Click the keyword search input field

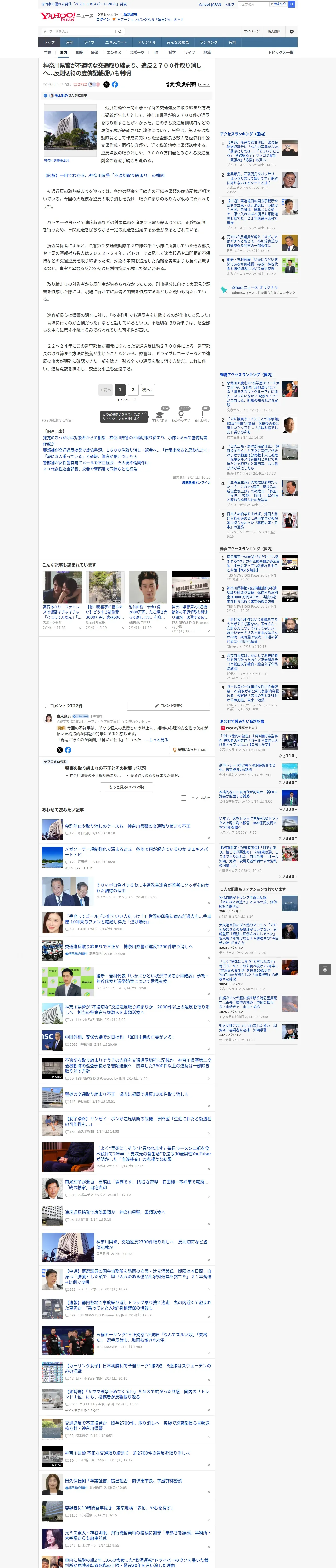[x=79, y=31]
